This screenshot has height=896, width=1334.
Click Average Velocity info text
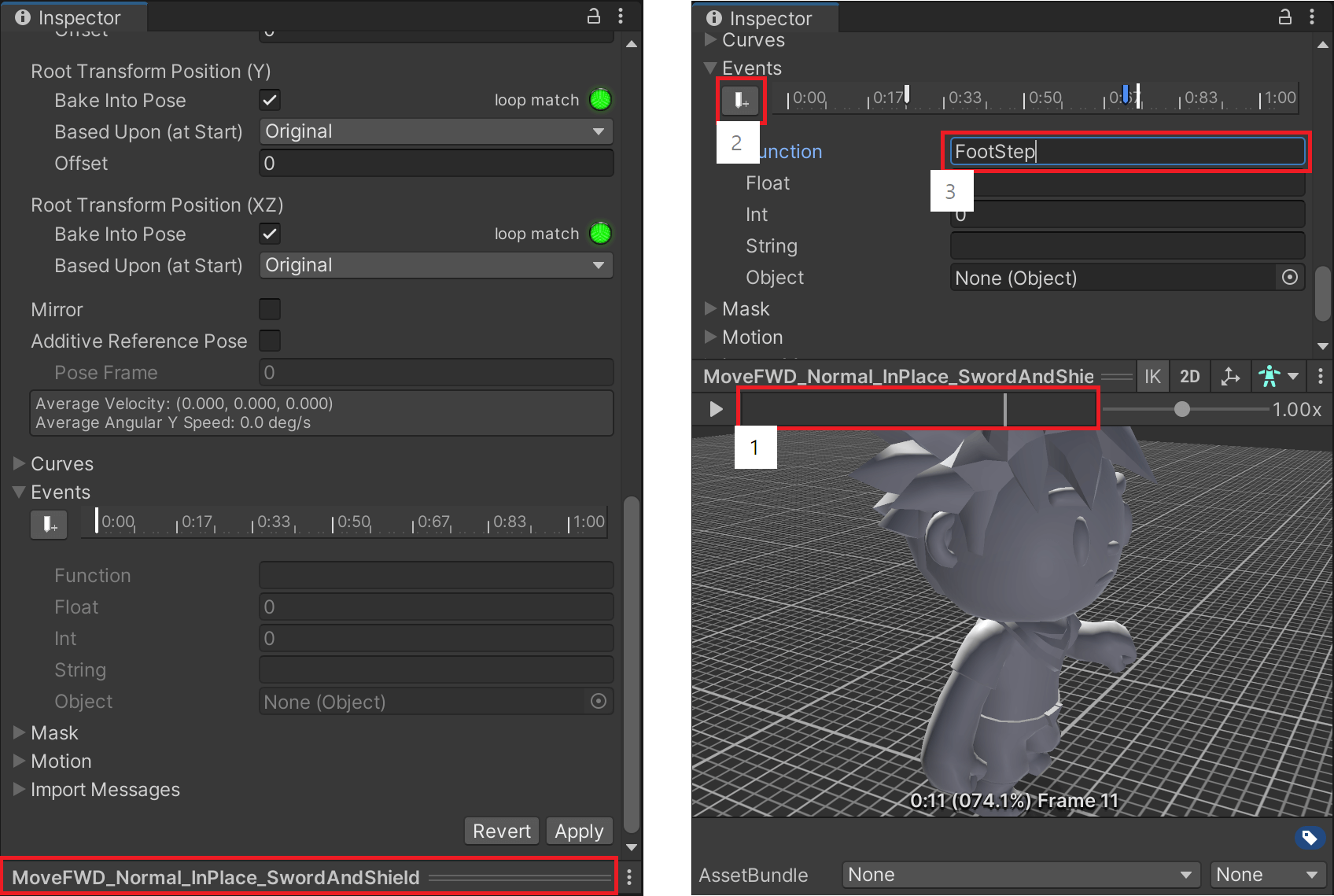pyautogui.click(x=184, y=404)
